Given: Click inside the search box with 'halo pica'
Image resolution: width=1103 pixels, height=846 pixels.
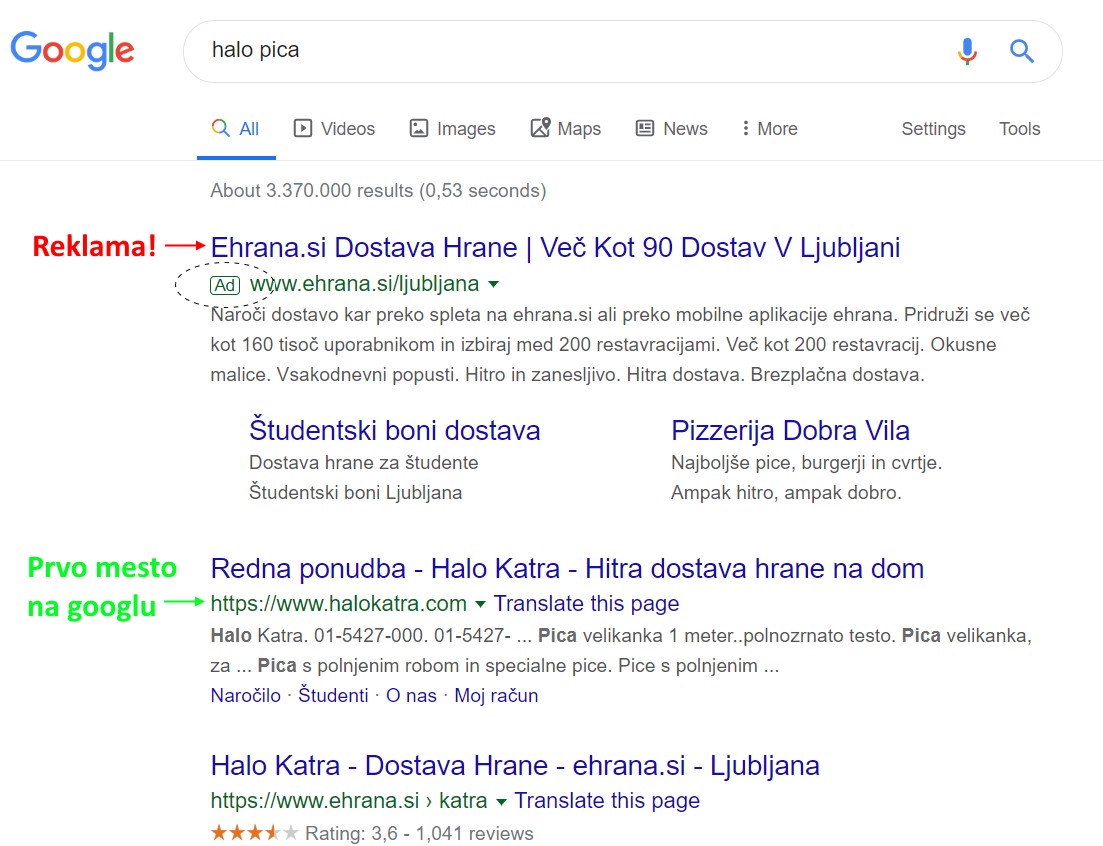Looking at the screenshot, I should click(x=560, y=50).
